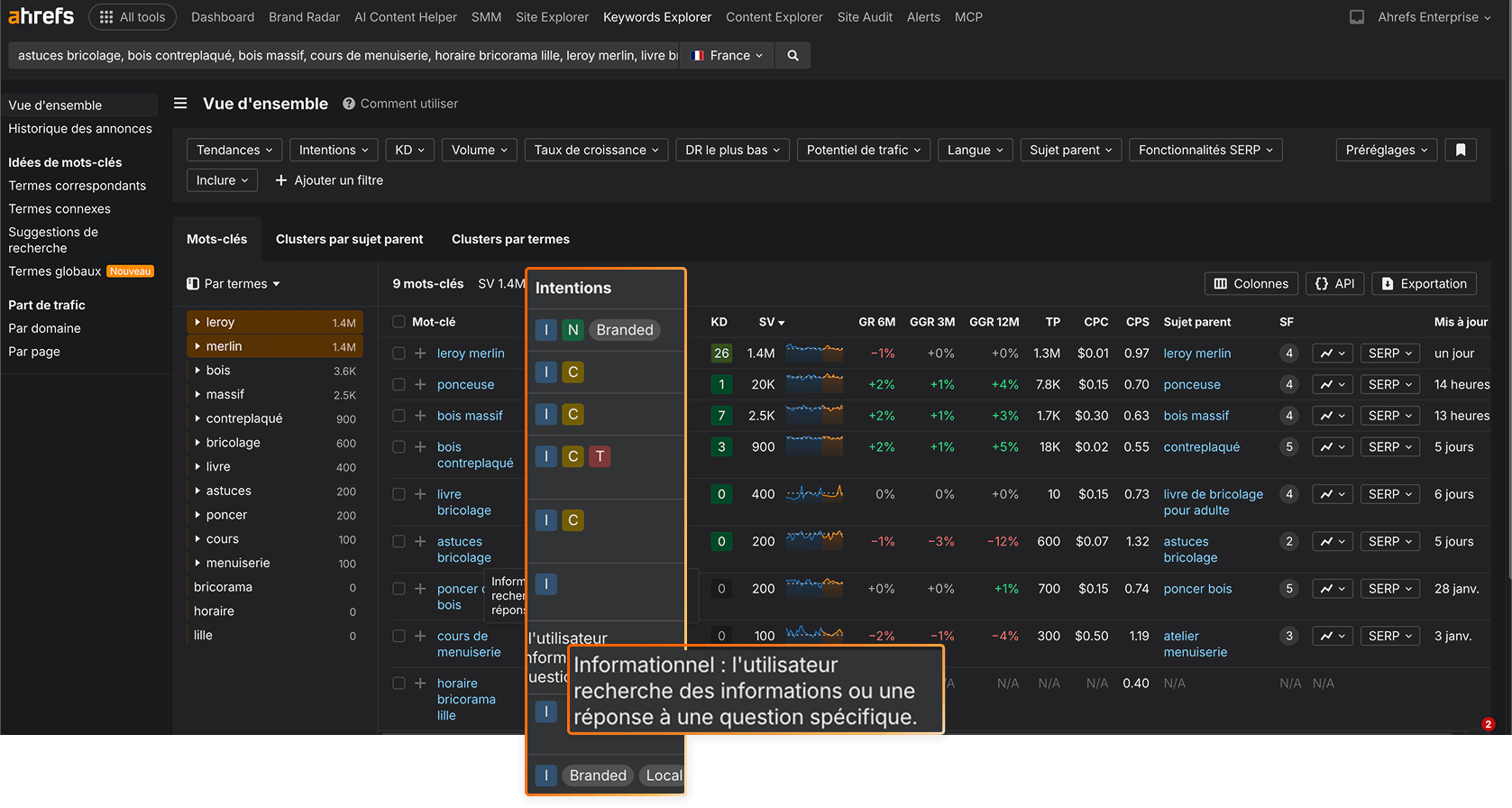Screen dimensions: 1512x808
Task: Toggle the select-all Mot-clé checkbox
Action: click(x=399, y=322)
